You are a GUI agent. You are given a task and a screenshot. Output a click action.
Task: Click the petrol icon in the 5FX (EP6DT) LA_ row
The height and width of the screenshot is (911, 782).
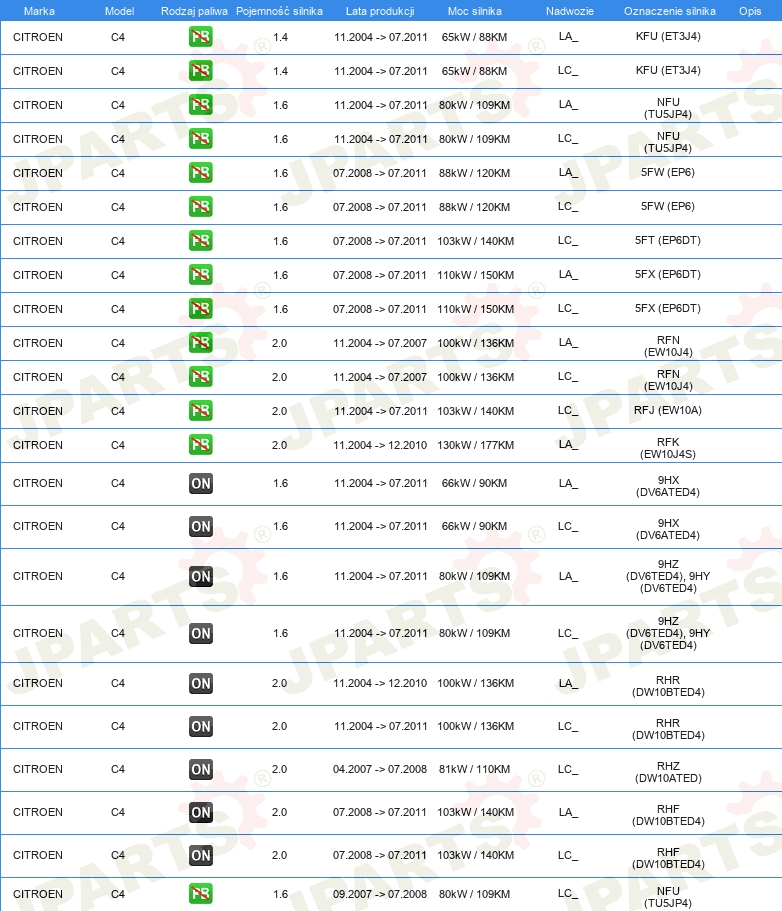pyautogui.click(x=200, y=275)
